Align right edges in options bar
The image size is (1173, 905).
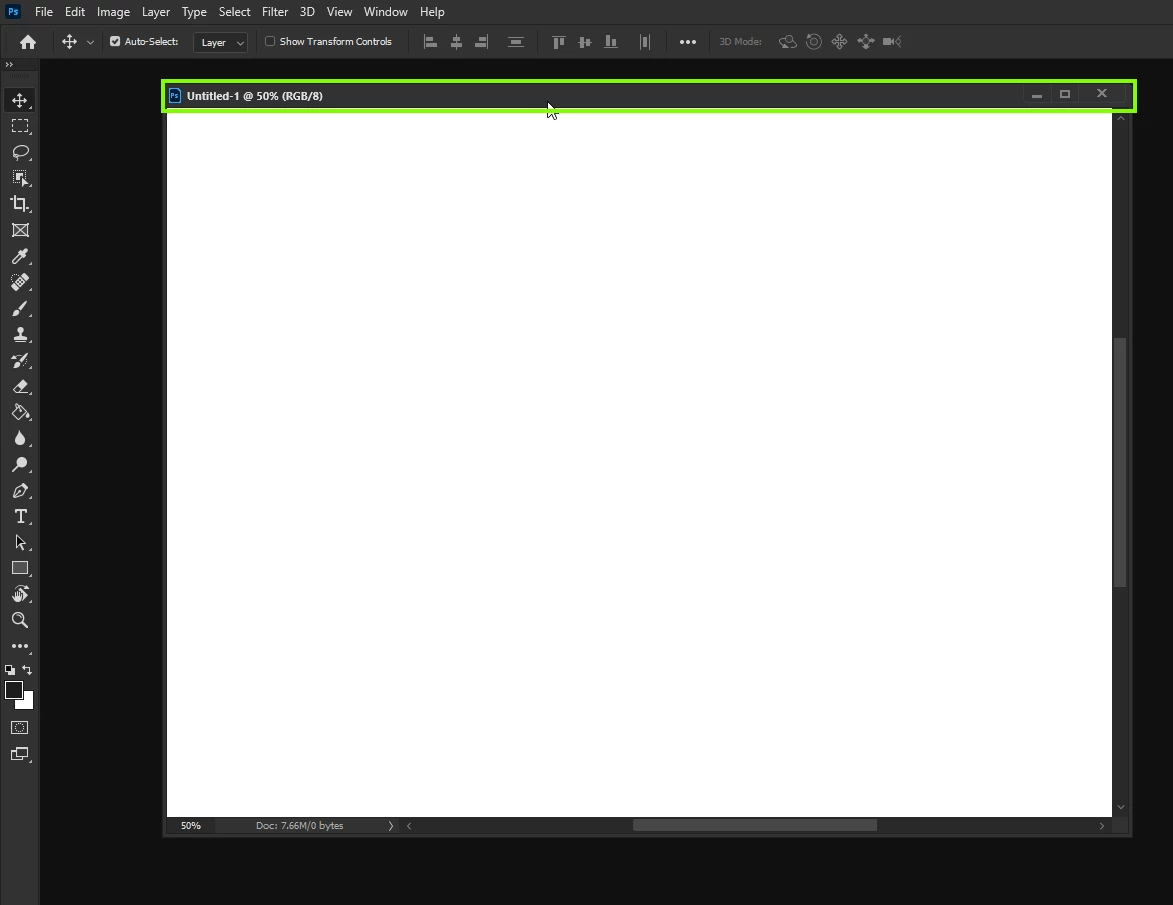[x=482, y=42]
